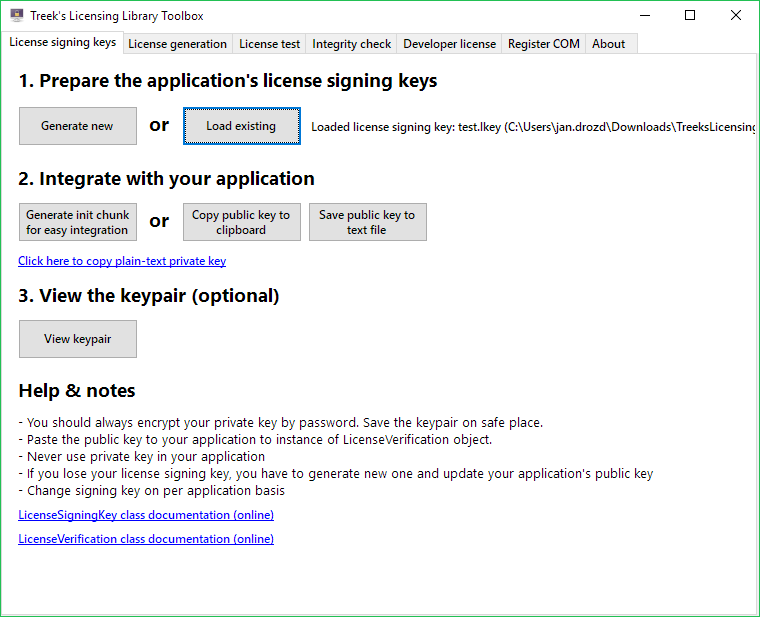Click note 'Change signing key on per application basis'
The image size is (760, 617).
tap(151, 490)
